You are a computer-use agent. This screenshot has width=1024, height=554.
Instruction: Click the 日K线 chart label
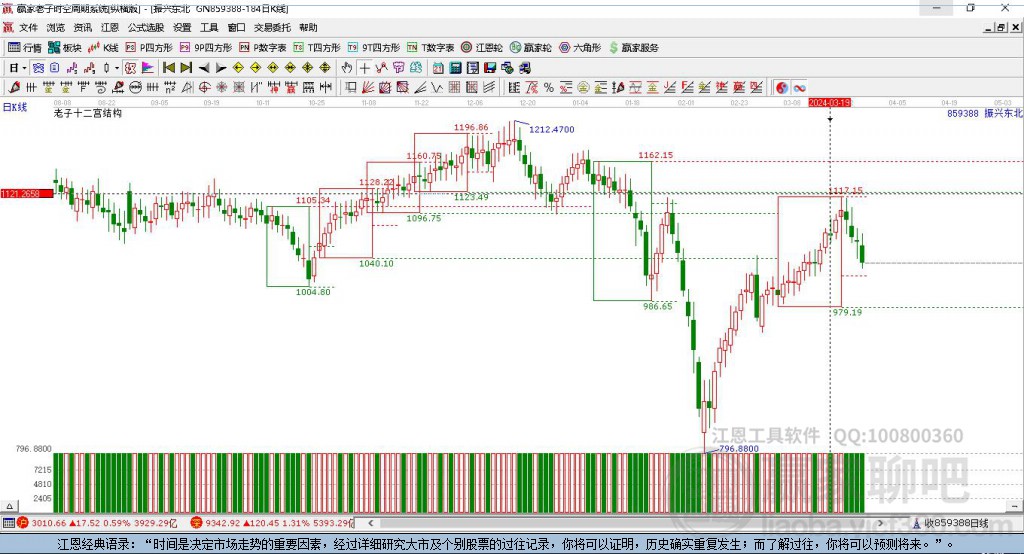(x=15, y=107)
